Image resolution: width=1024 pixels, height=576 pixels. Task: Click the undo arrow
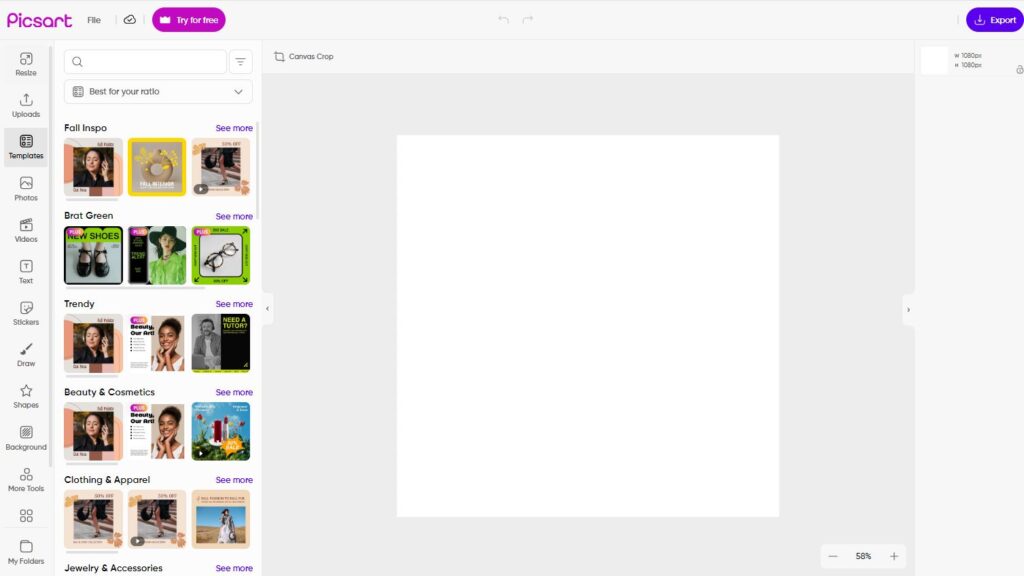pyautogui.click(x=504, y=20)
